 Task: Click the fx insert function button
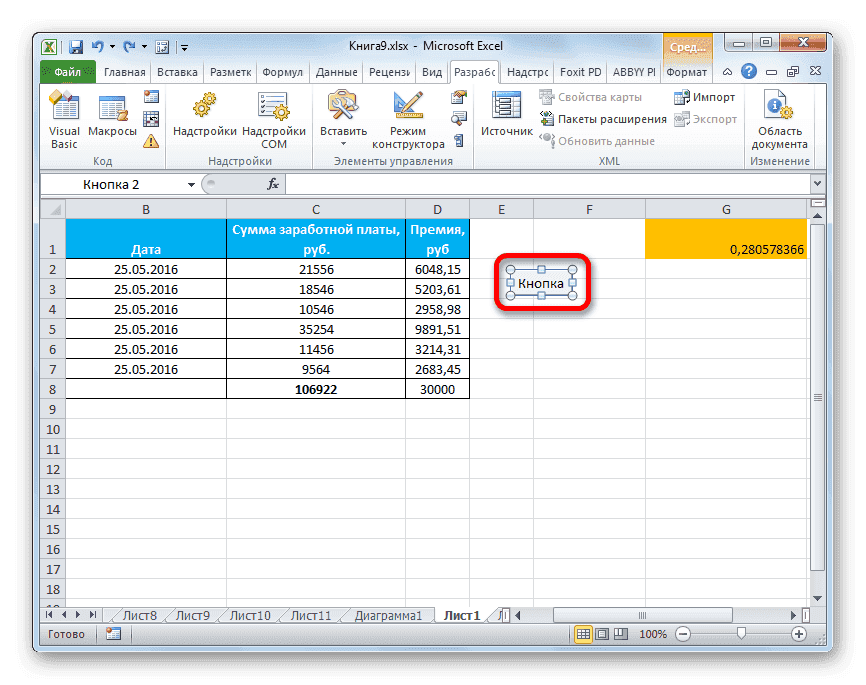coord(273,184)
